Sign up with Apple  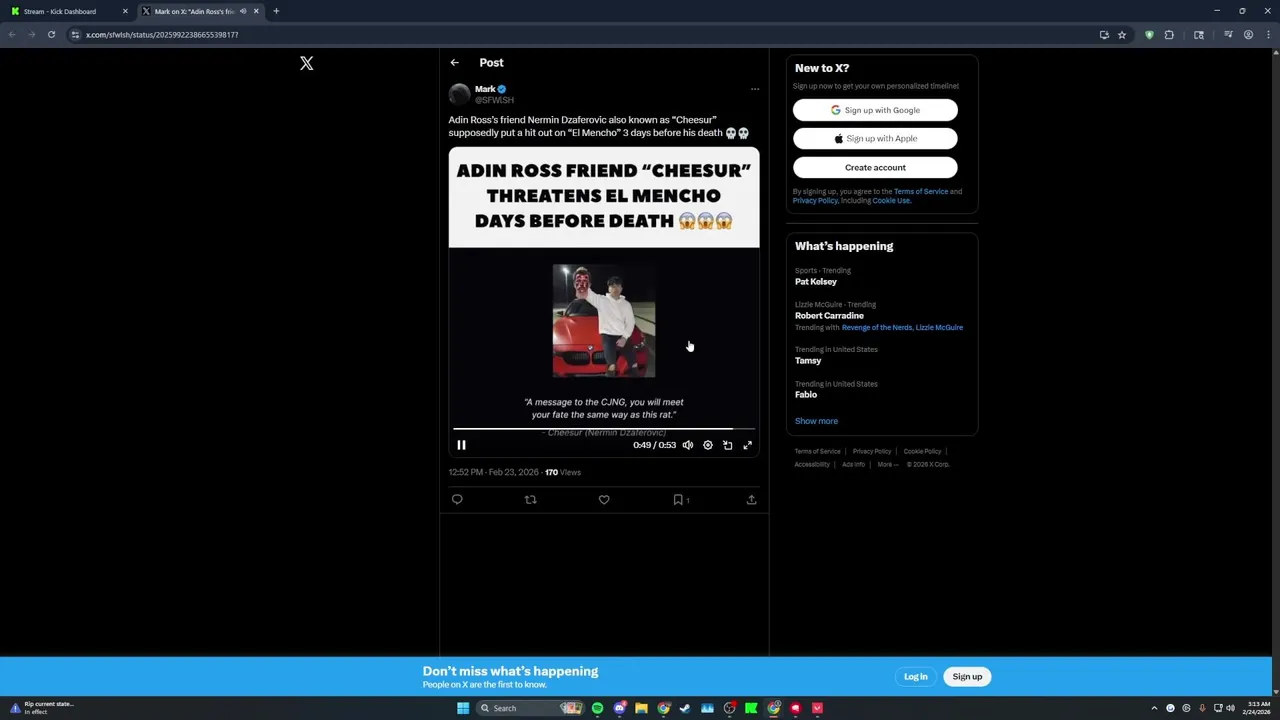tap(875, 139)
